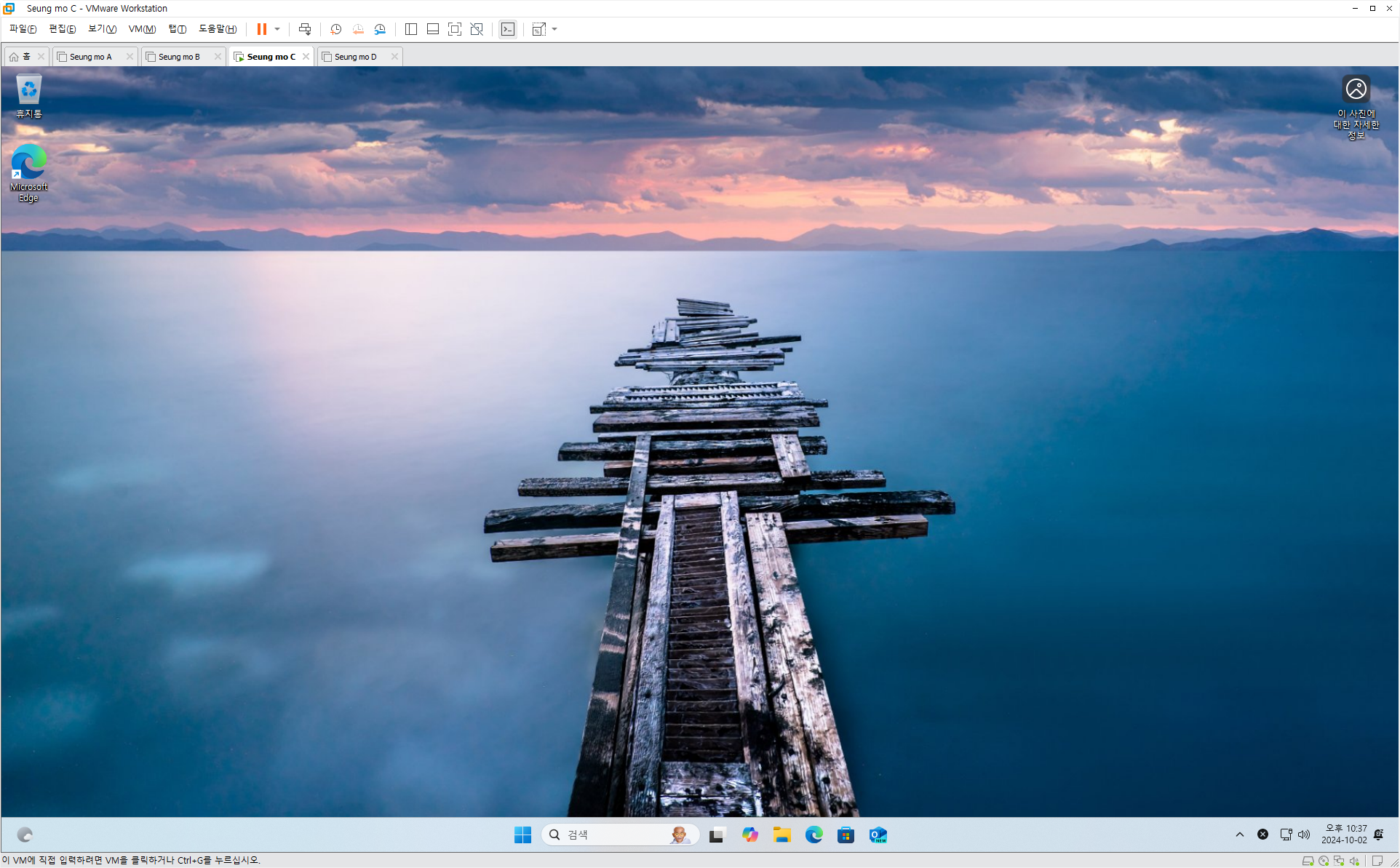The height and width of the screenshot is (868, 1400).
Task: Open the snapshot manager wrench icon
Action: click(x=380, y=29)
